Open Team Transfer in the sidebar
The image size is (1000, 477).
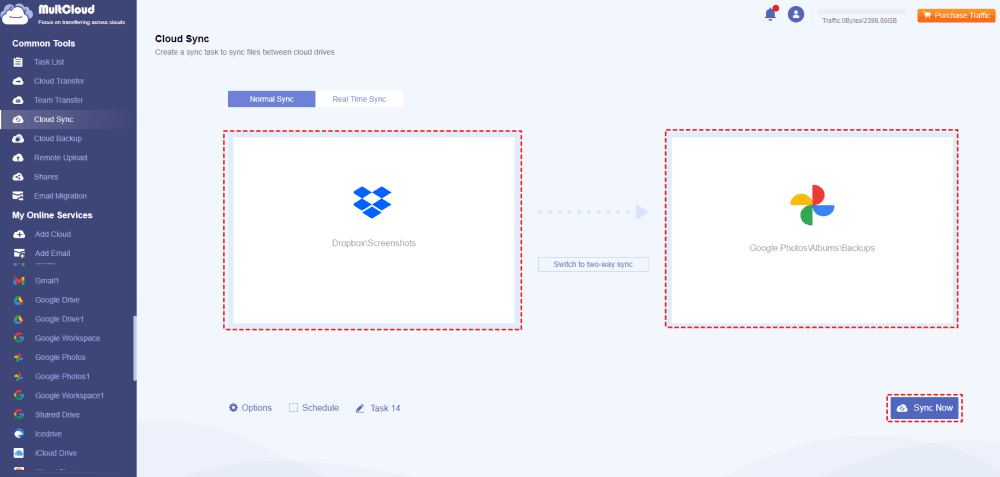(x=59, y=100)
